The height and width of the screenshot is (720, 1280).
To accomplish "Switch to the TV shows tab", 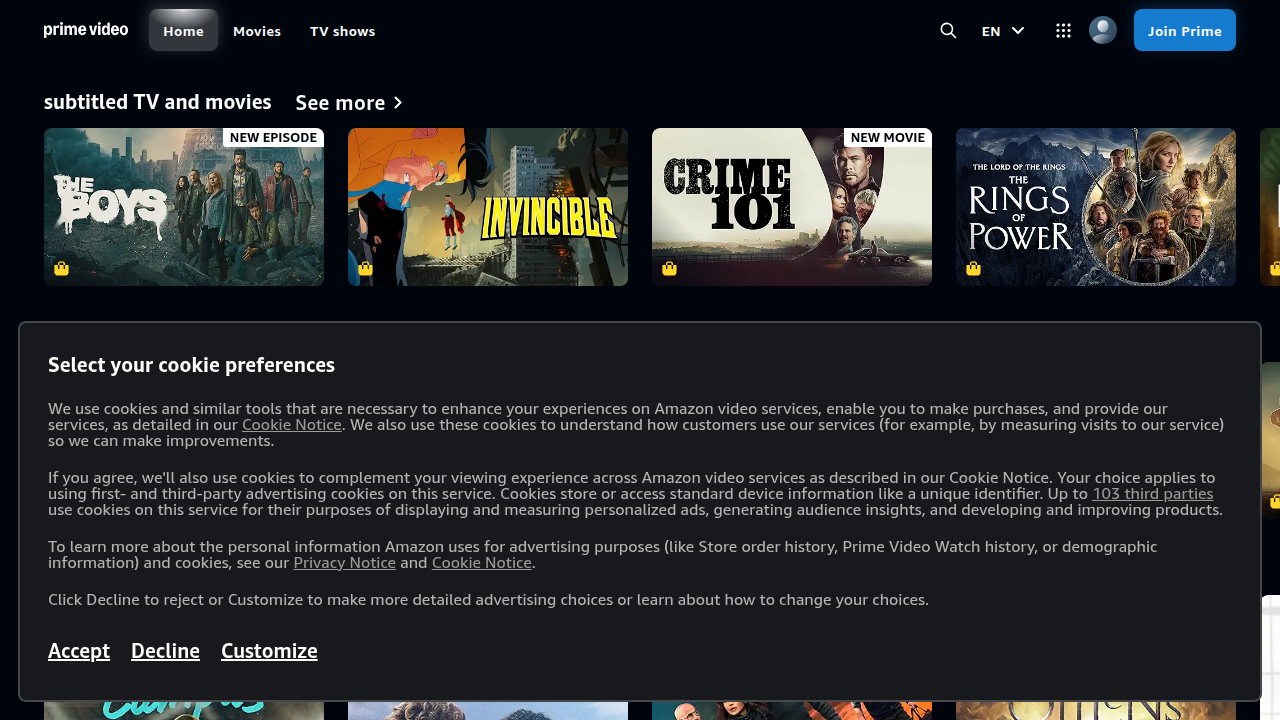I will 342,31.
